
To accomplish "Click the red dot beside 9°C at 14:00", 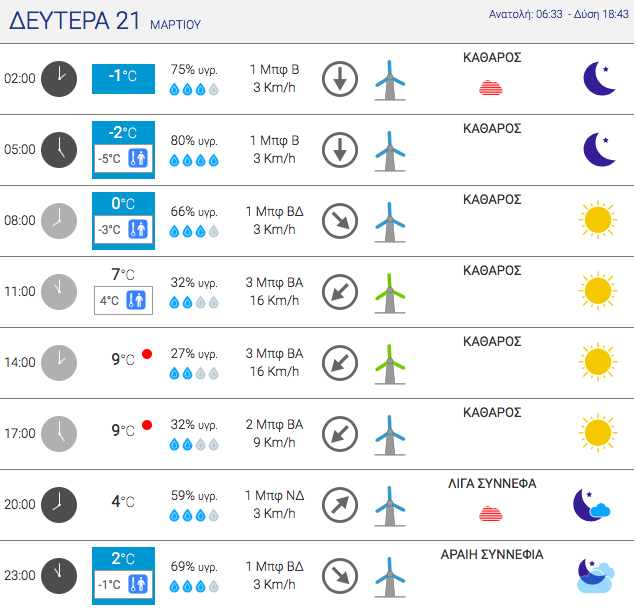I will pos(147,354).
